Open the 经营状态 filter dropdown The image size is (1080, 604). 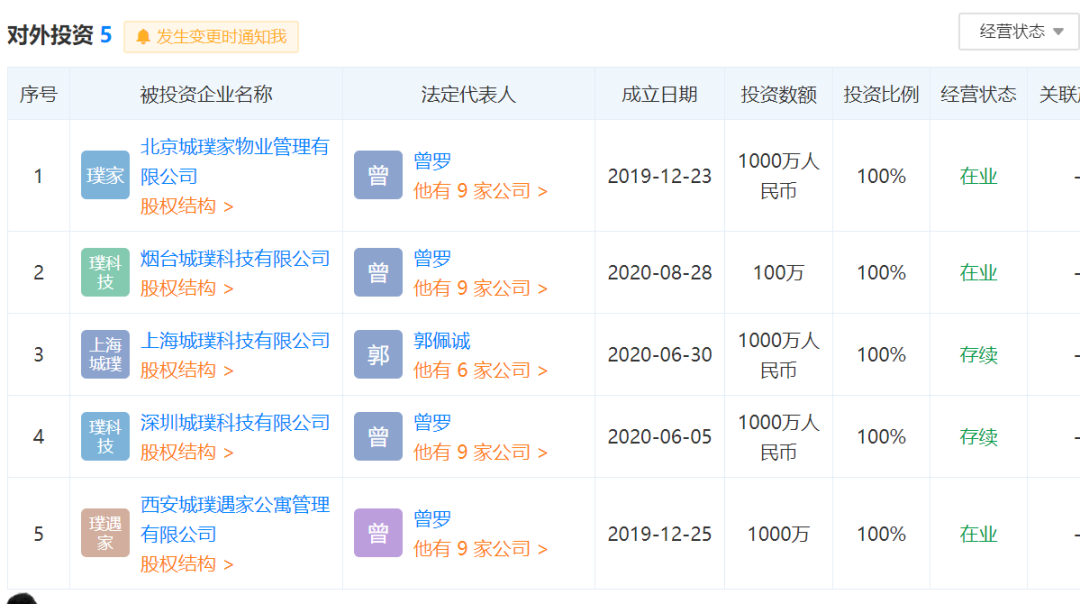(x=1018, y=31)
